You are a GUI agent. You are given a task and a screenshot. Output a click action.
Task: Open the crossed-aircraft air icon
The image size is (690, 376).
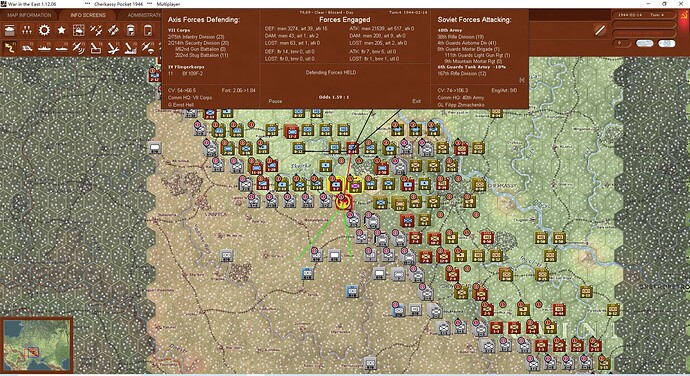point(96,30)
